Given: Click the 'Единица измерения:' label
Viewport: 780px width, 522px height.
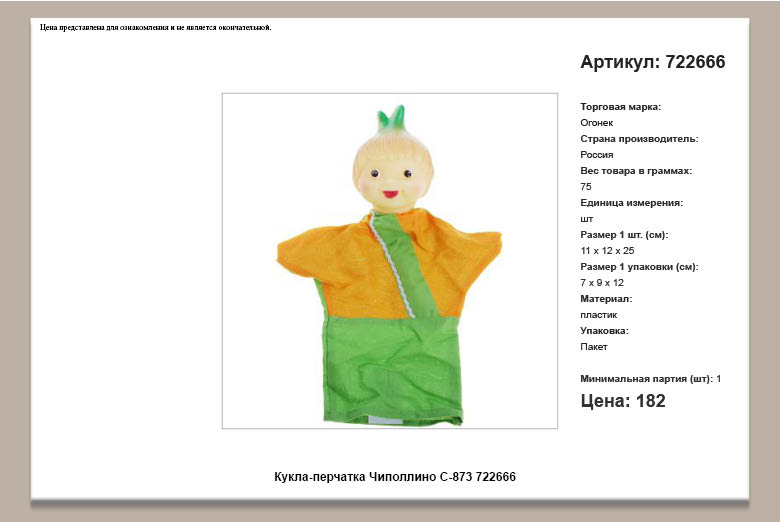Looking at the screenshot, I should click(631, 203).
